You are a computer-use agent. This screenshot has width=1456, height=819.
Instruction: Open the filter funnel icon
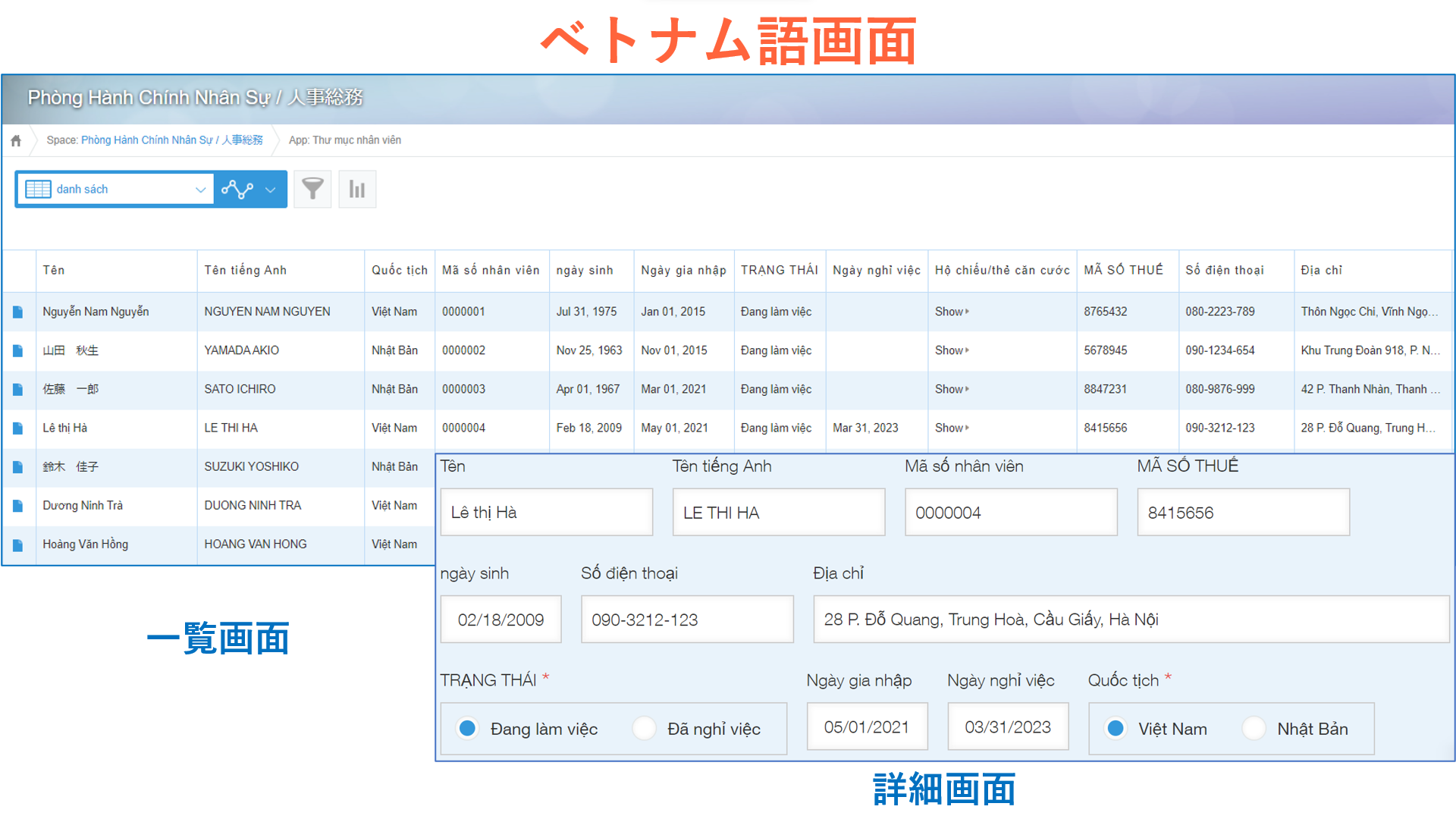click(x=312, y=189)
